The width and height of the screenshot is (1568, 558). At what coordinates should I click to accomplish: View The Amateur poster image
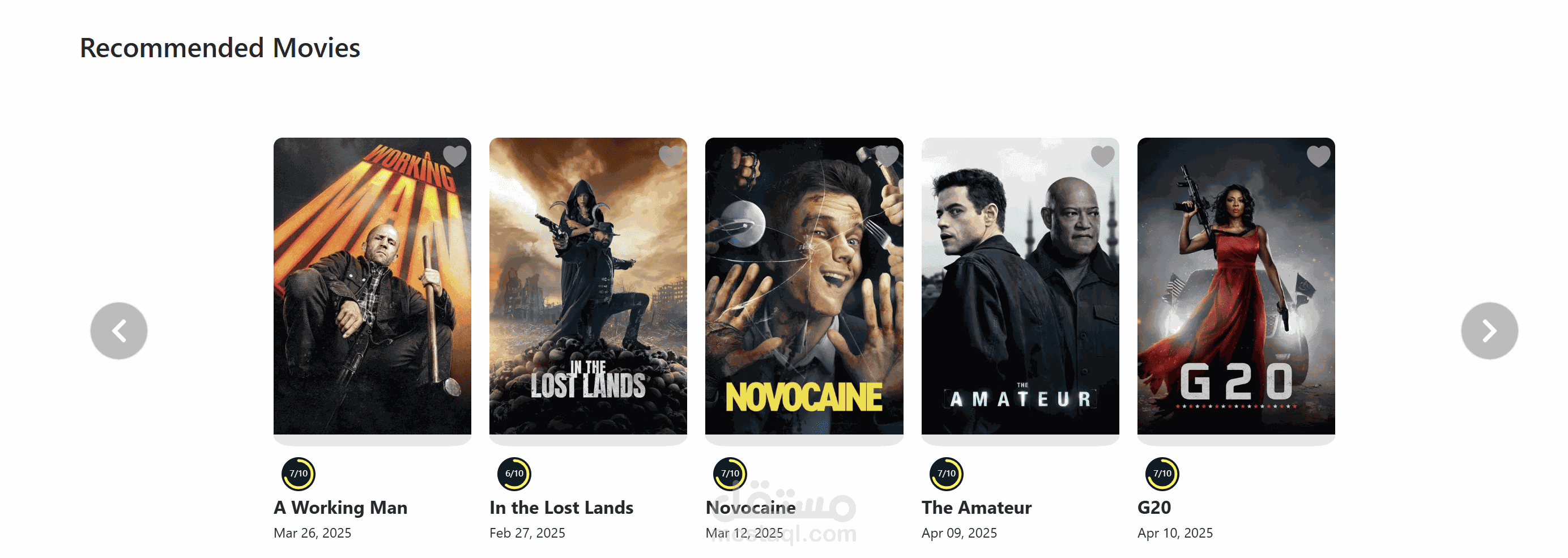click(x=1020, y=286)
